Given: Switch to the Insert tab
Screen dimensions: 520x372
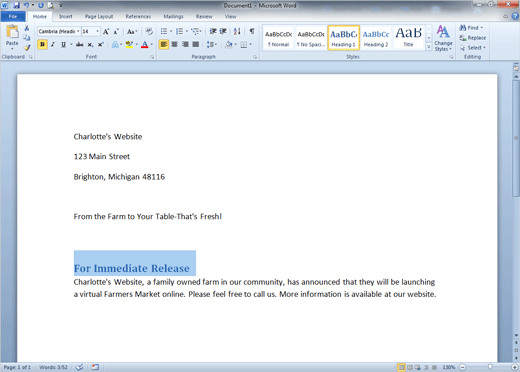Looking at the screenshot, I should (x=66, y=16).
